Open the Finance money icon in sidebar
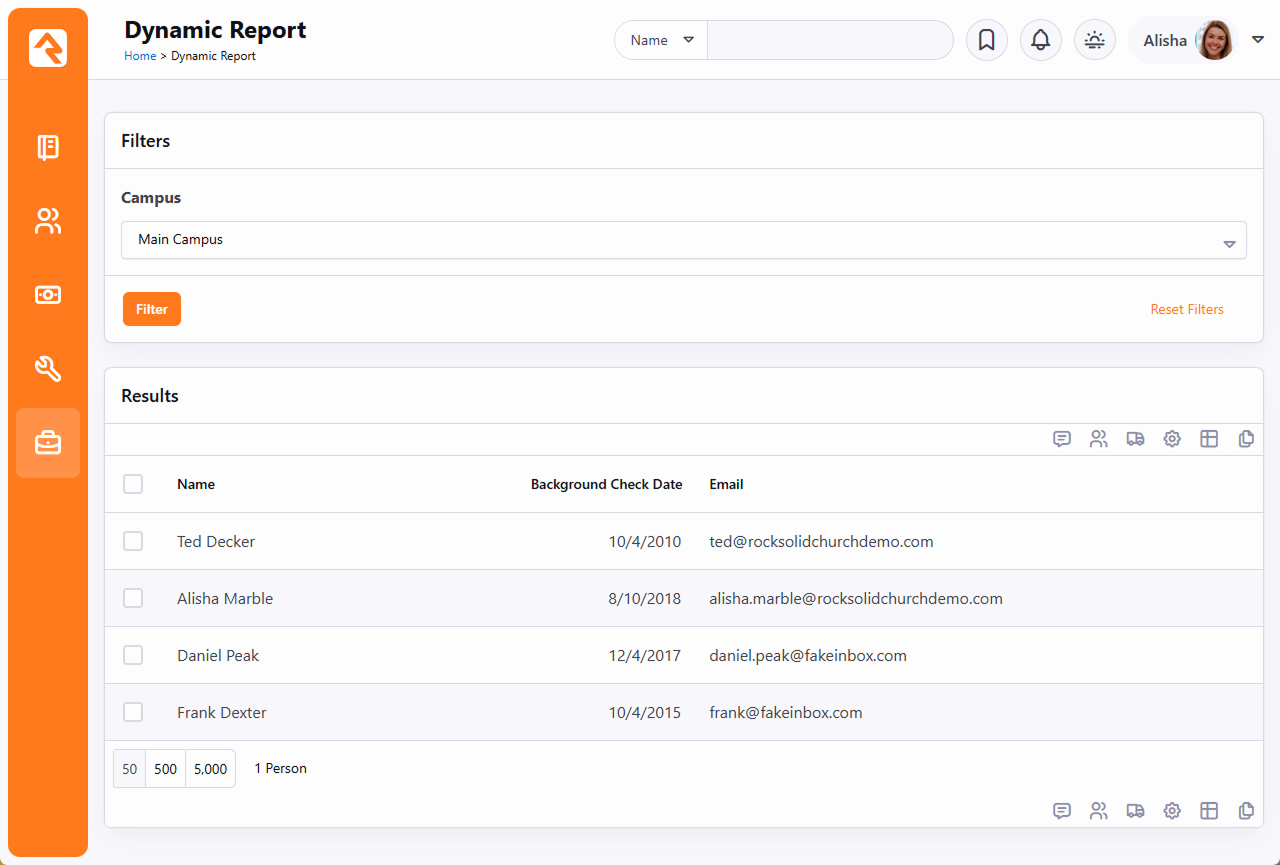The image size is (1280, 865). point(48,295)
